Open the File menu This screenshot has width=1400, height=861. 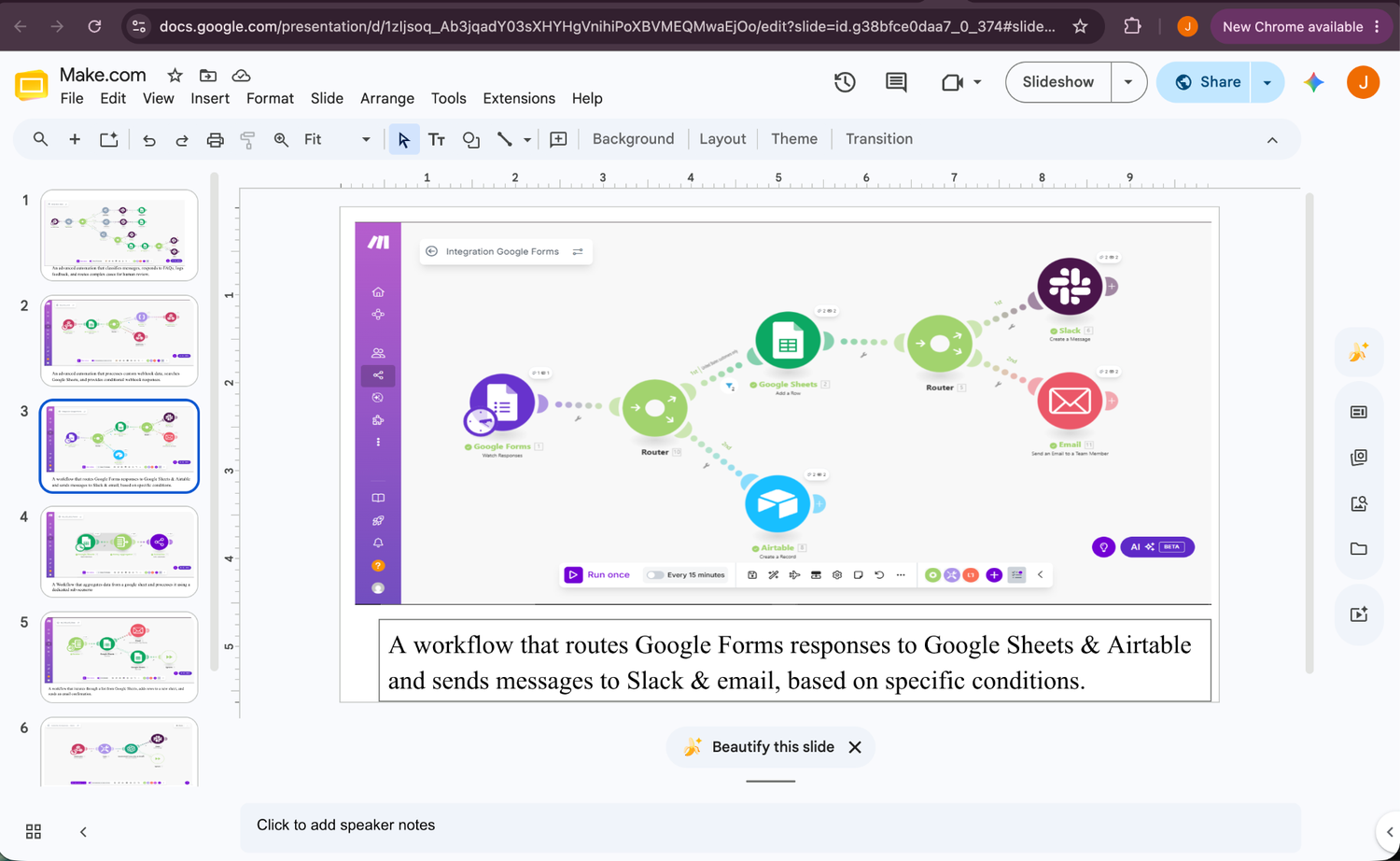[72, 98]
